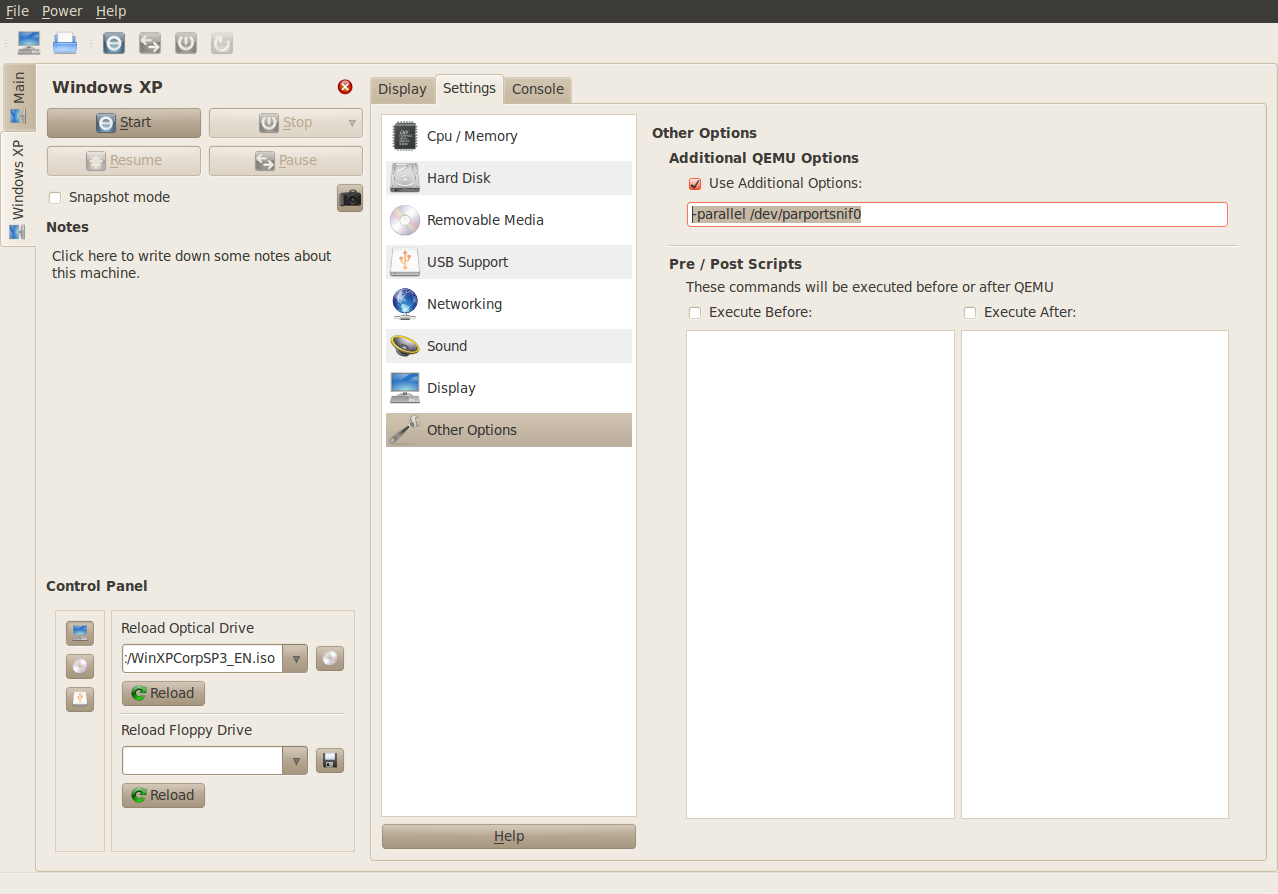Switch to the Main vertical tab
Viewport: 1278px width, 894px height.
coord(18,98)
